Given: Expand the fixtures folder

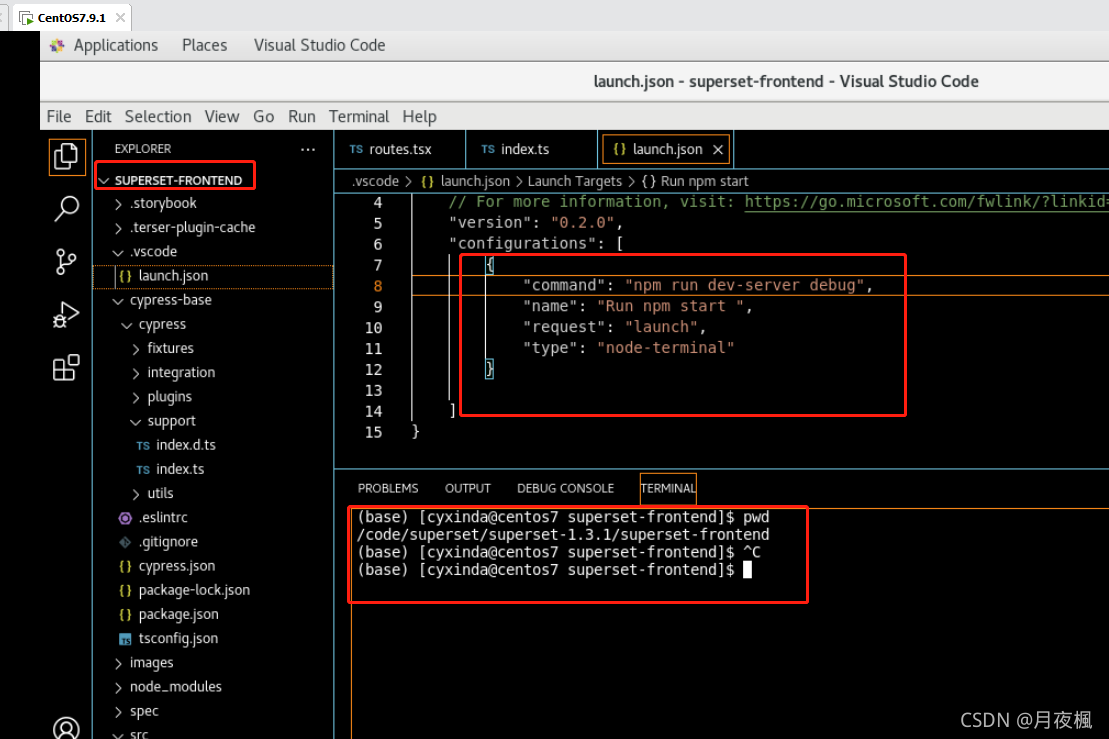Looking at the screenshot, I should pos(136,349).
